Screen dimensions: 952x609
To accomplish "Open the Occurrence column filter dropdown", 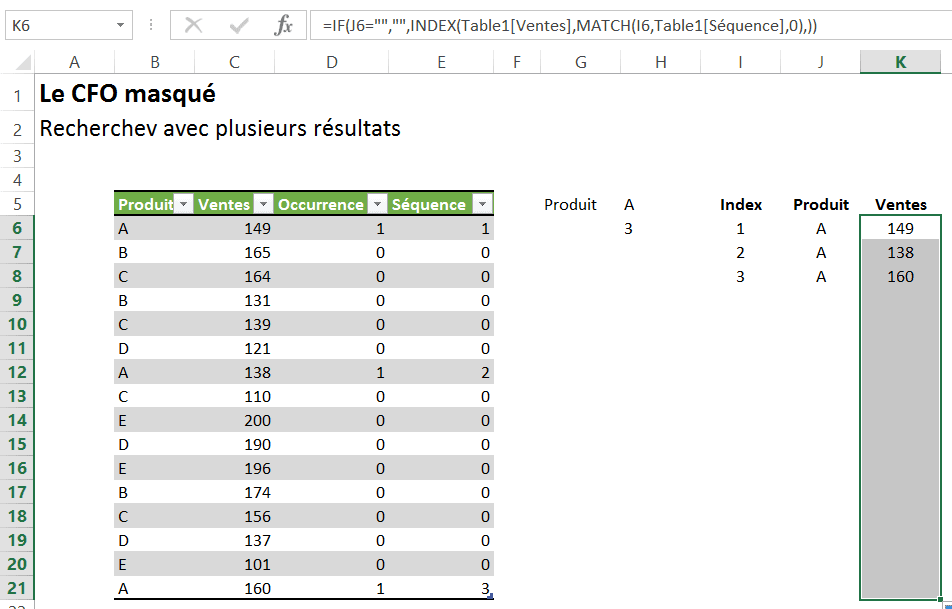I will [376, 205].
